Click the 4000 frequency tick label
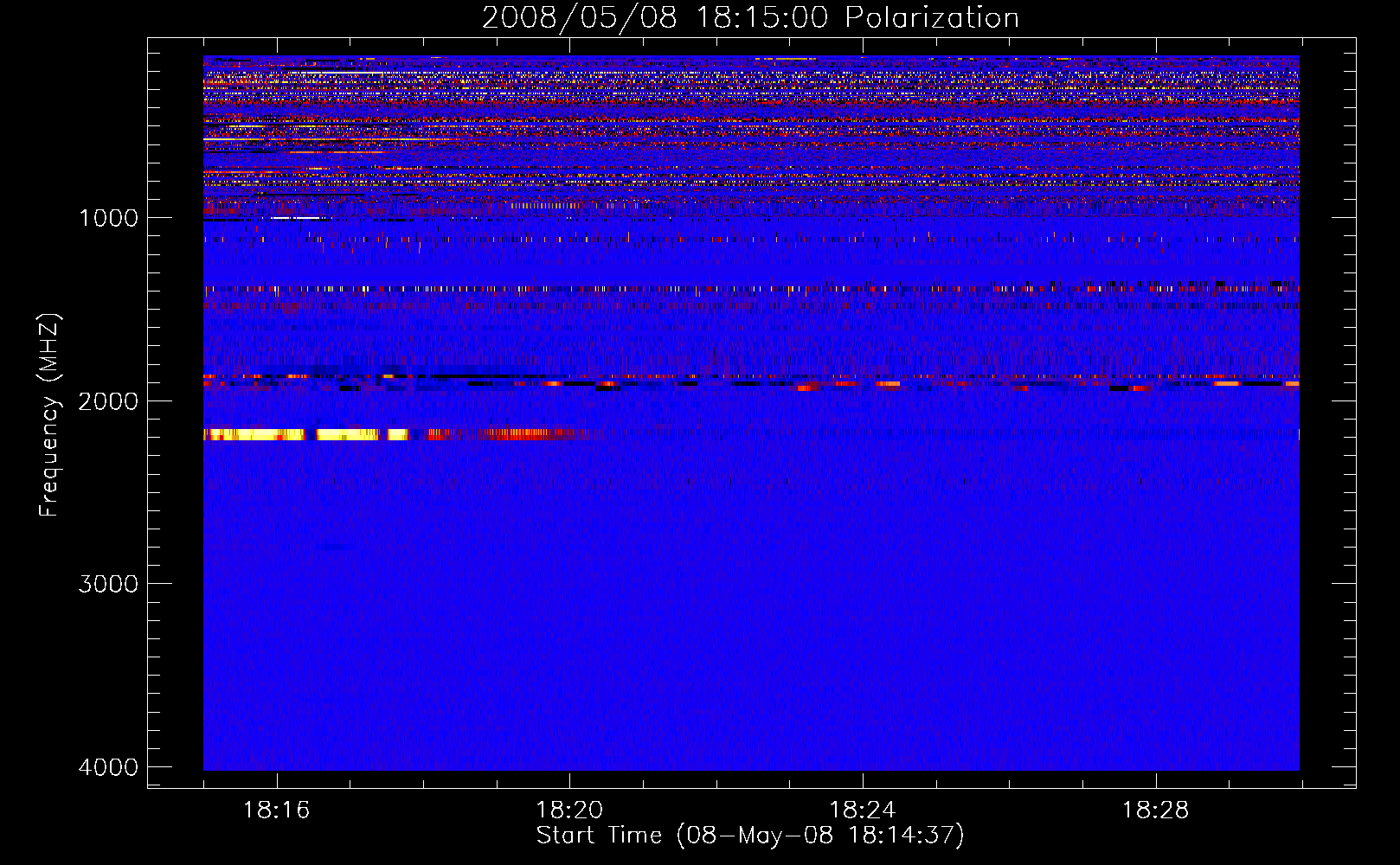The height and width of the screenshot is (865, 1400). [108, 767]
